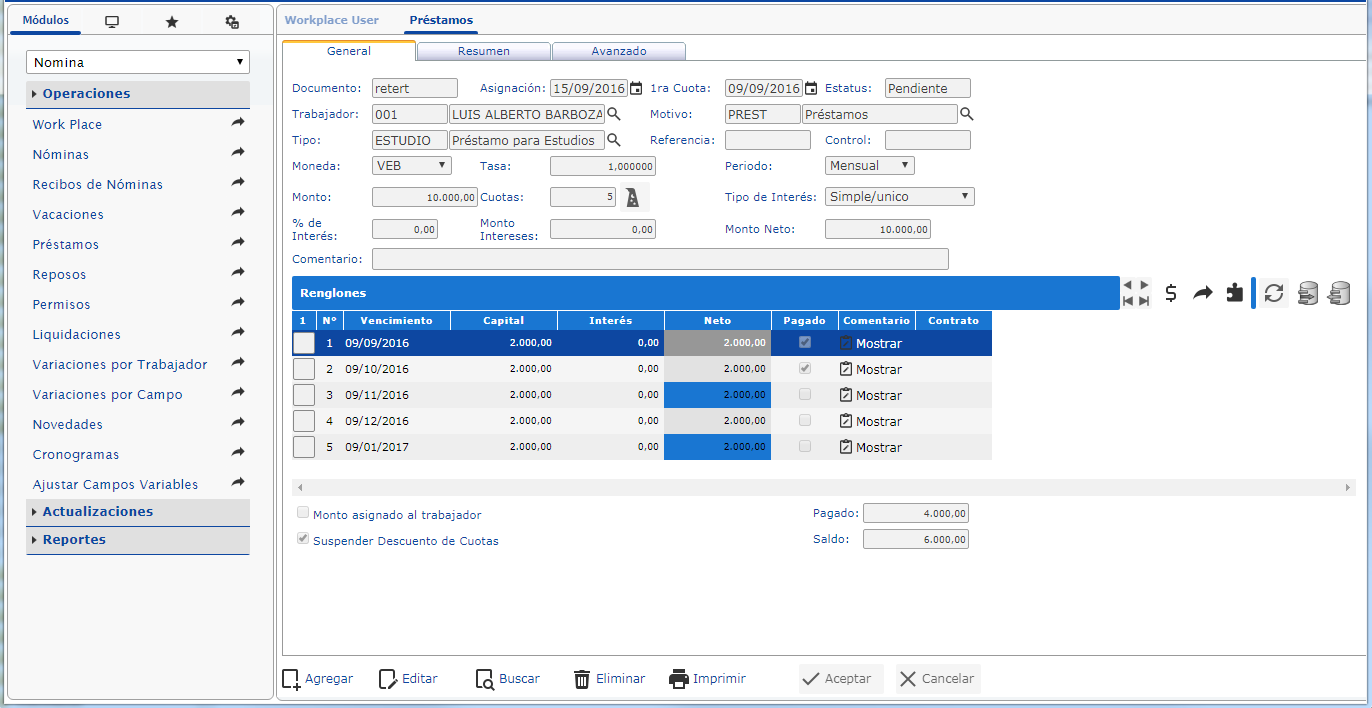Switch to the Resumen tab

tap(484, 51)
